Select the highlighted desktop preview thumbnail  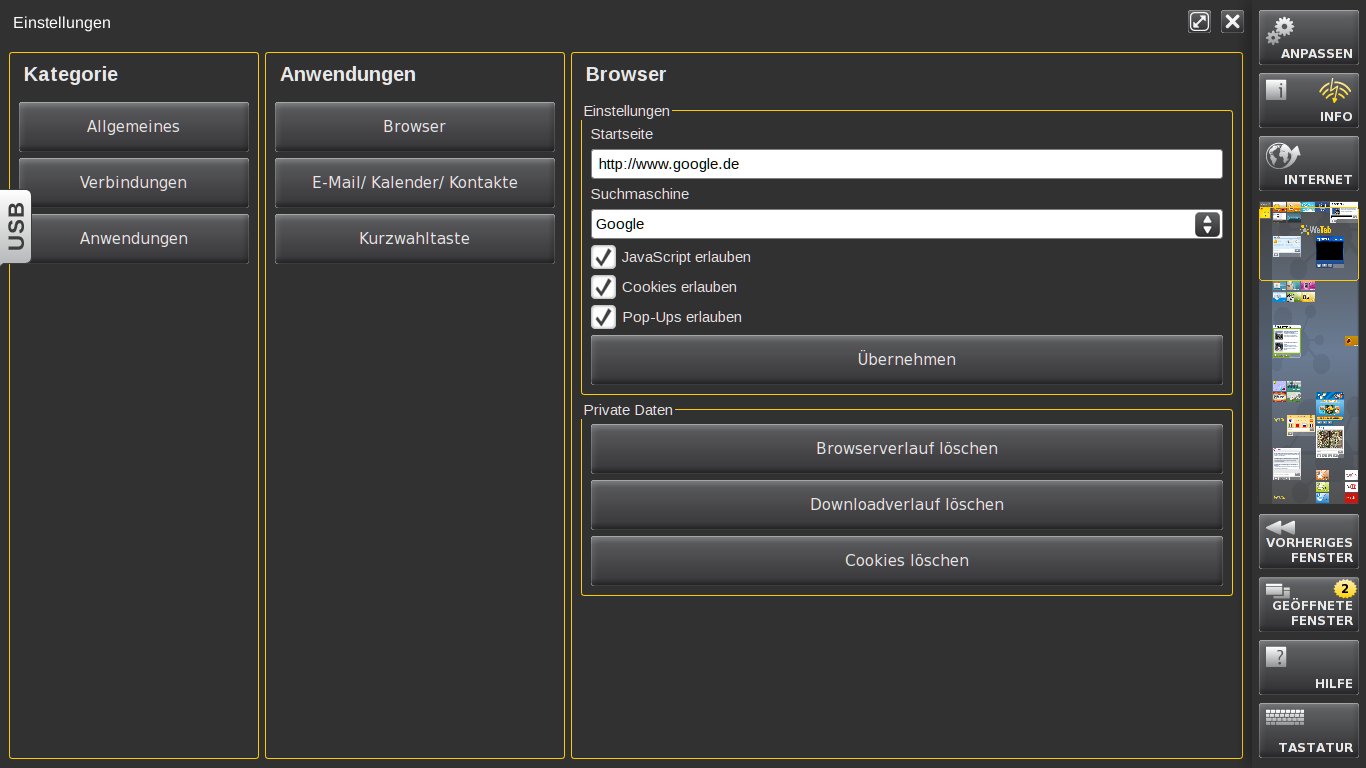coord(1308,244)
